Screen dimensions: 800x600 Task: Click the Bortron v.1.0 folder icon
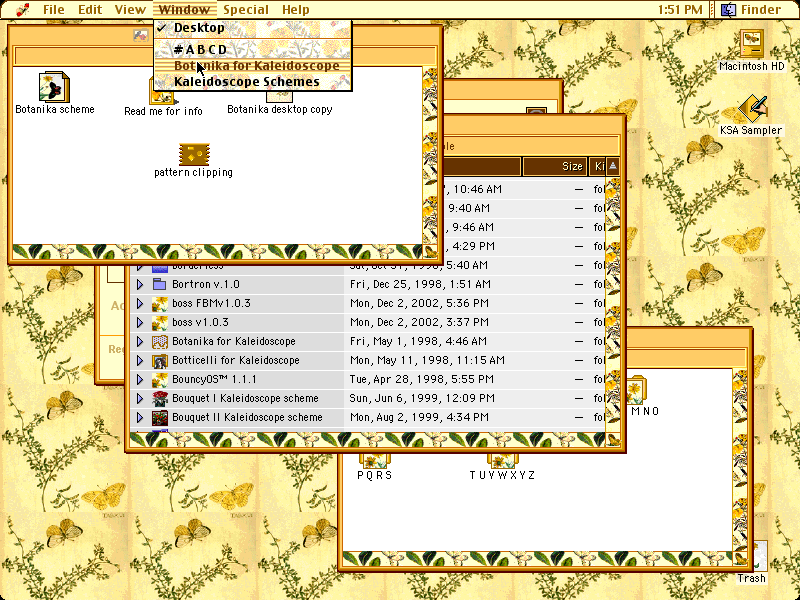pyautogui.click(x=160, y=284)
